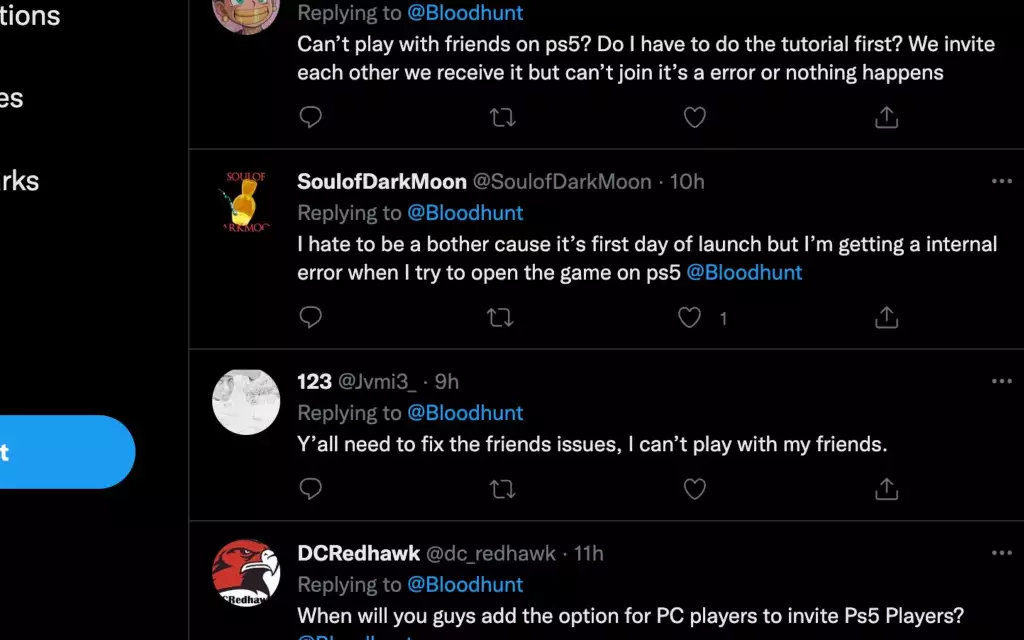Viewport: 1024px width, 640px height.
Task: Share the ps5 tutorial question tweet
Action: 886,117
